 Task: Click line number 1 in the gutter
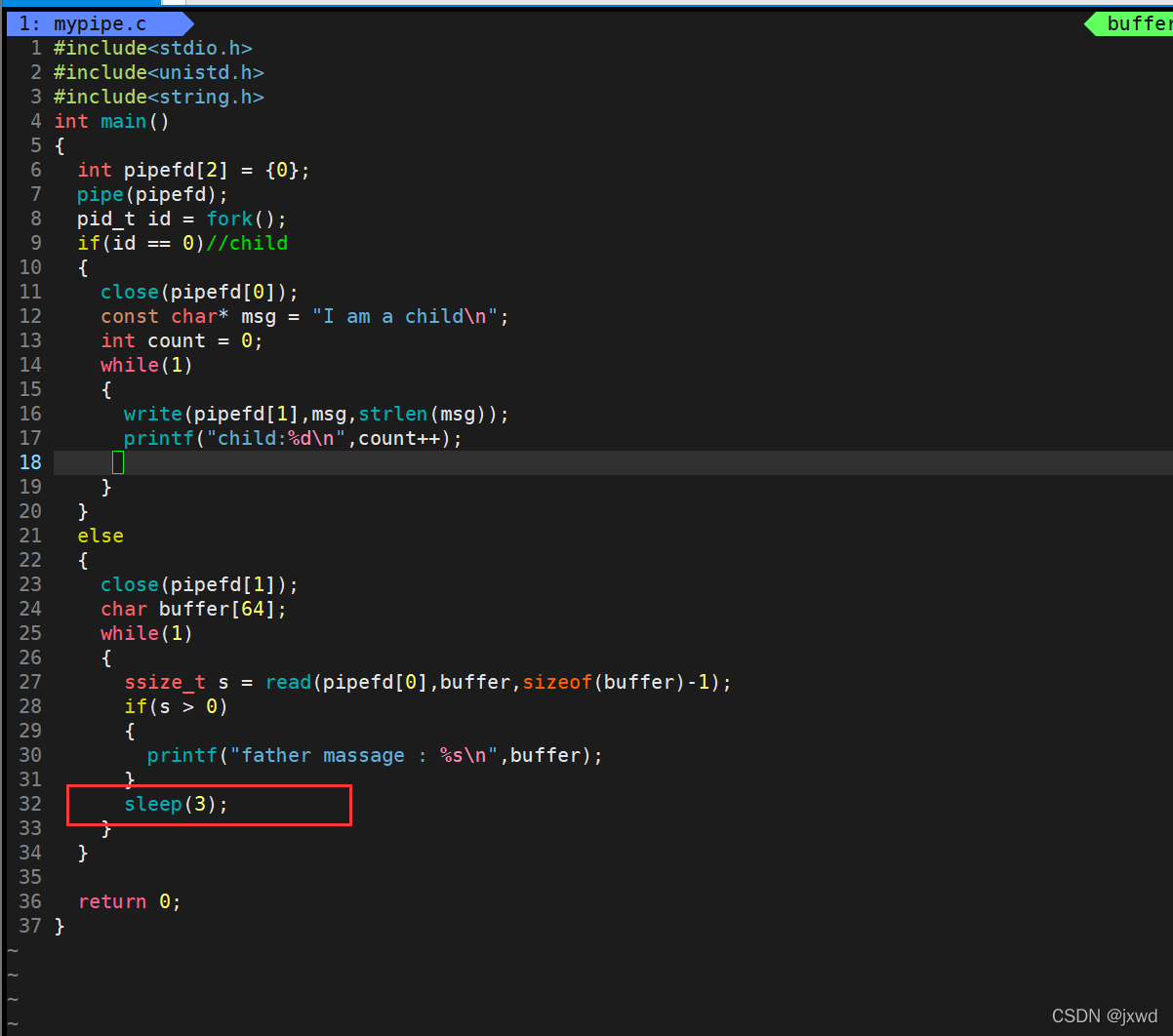pyautogui.click(x=36, y=48)
